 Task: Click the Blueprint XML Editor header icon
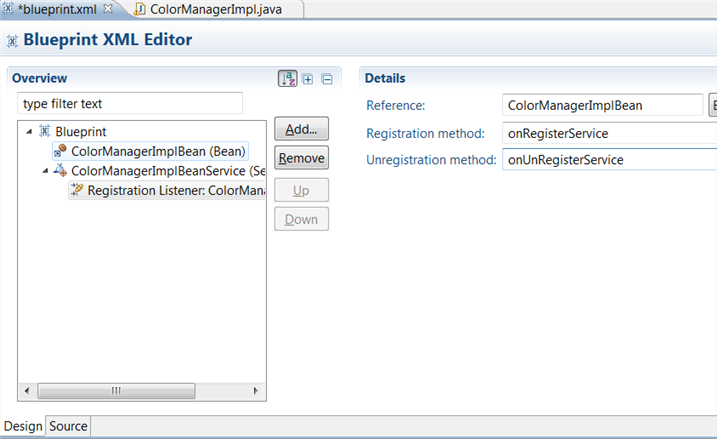point(12,41)
